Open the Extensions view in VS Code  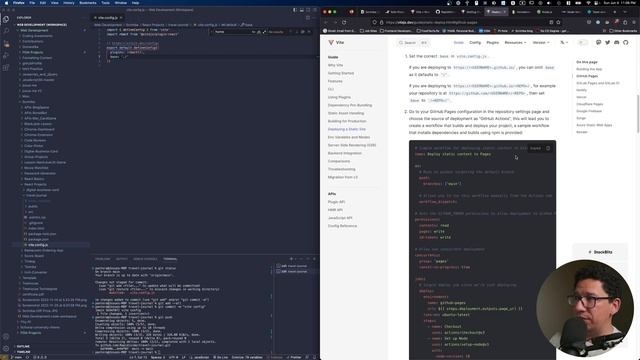click(x=6, y=68)
